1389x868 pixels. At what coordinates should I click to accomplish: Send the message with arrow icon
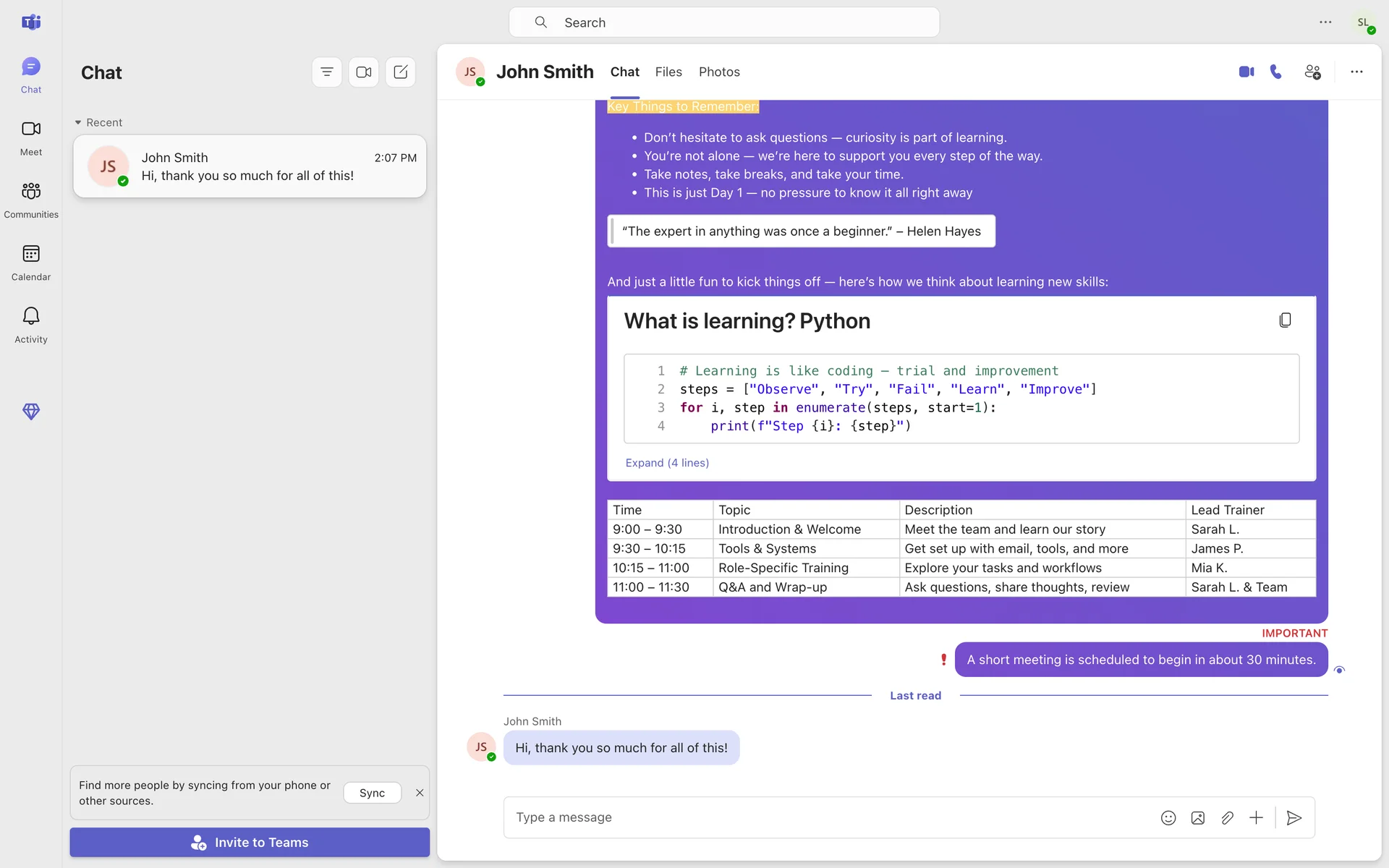[1294, 817]
